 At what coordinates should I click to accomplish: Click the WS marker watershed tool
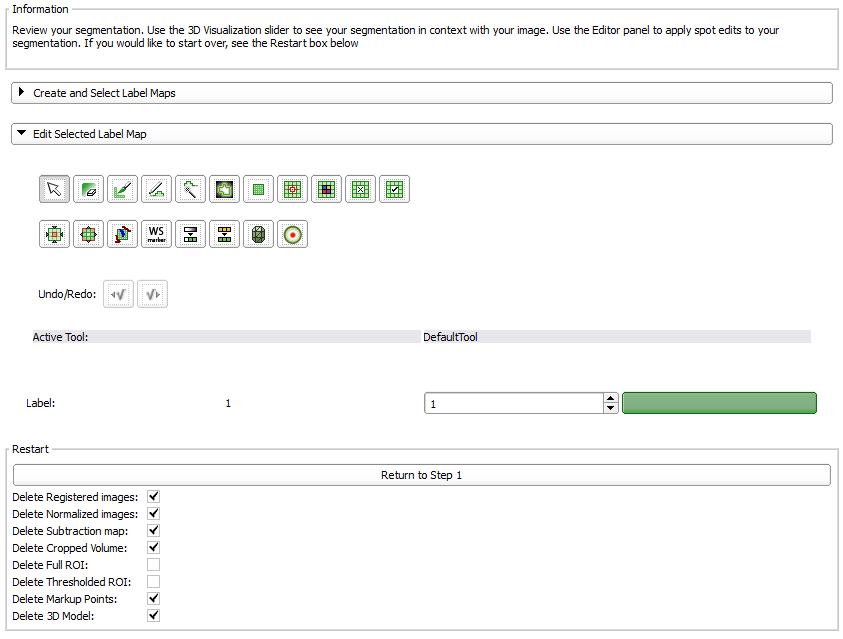tap(157, 235)
